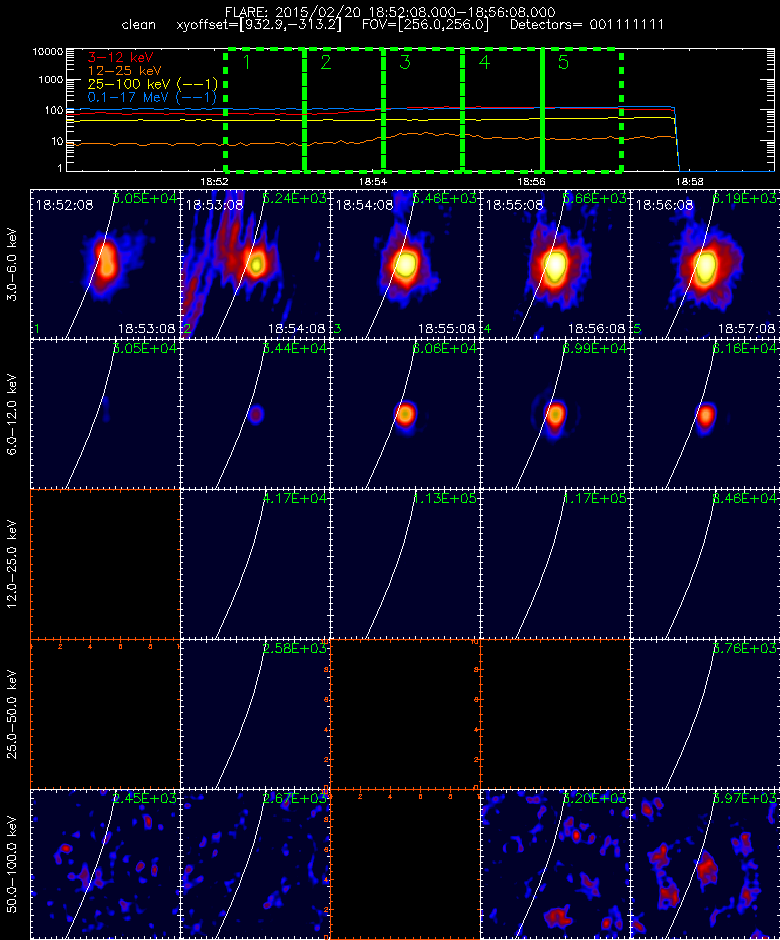Image resolution: width=780 pixels, height=940 pixels.
Task: Open the 3.0-6.0 keV image starting 18:56:08
Action: (x=705, y=264)
